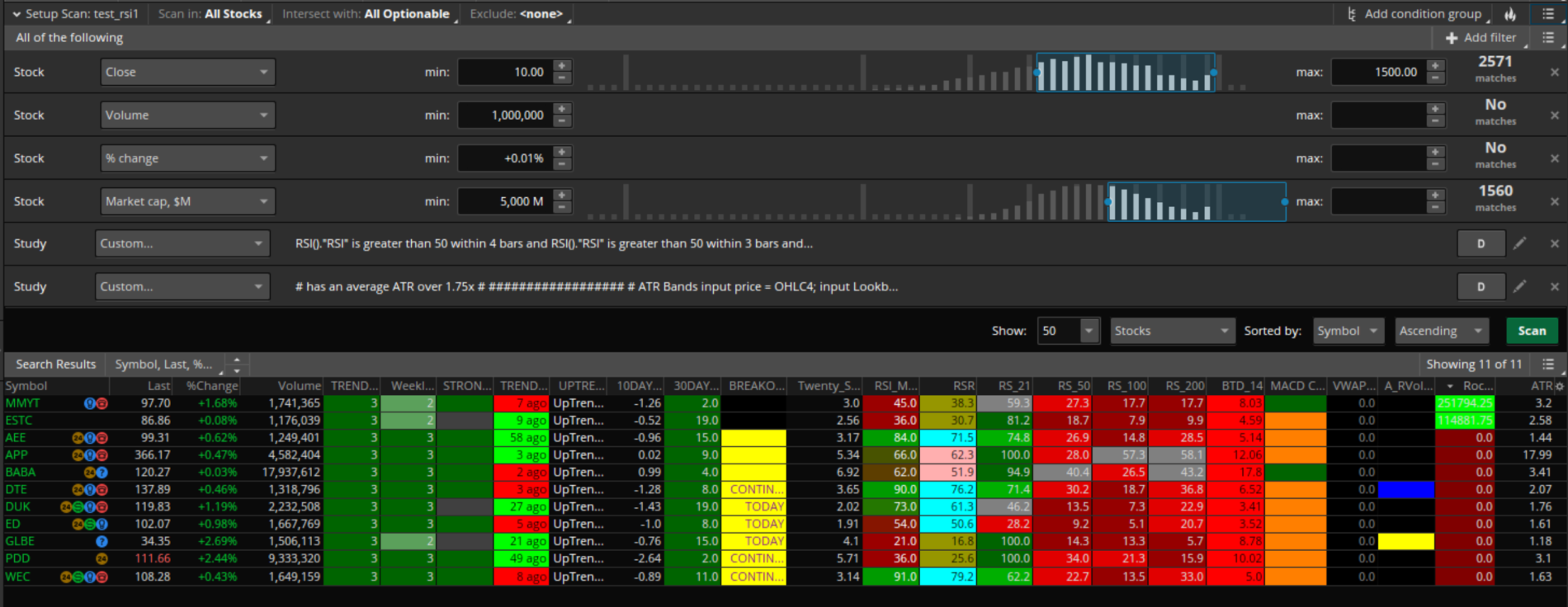Increase Market cap min 5,000 M with plus
1568x607 pixels.
[x=562, y=195]
